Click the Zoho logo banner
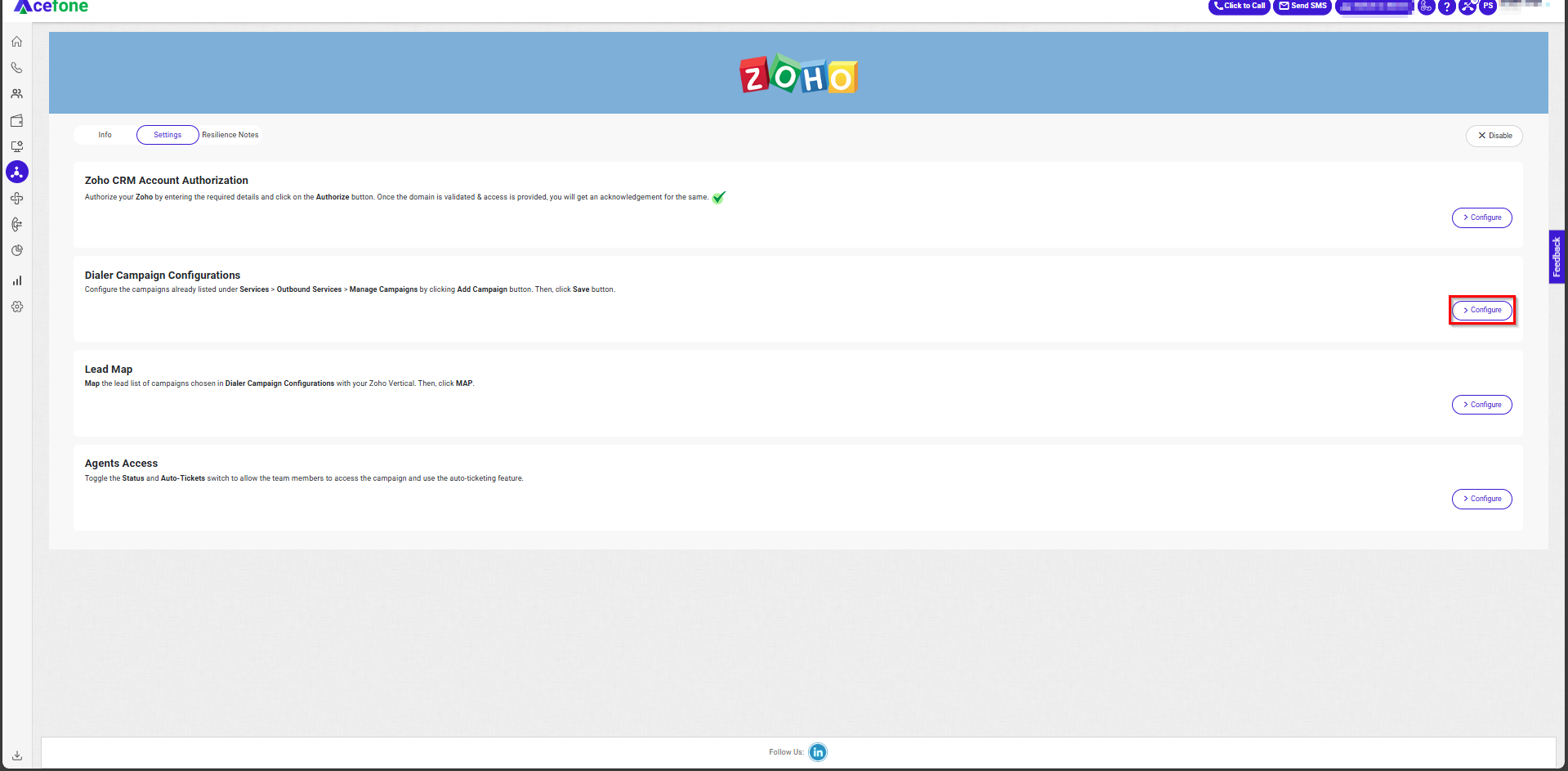This screenshot has width=1568, height=771. (x=798, y=74)
